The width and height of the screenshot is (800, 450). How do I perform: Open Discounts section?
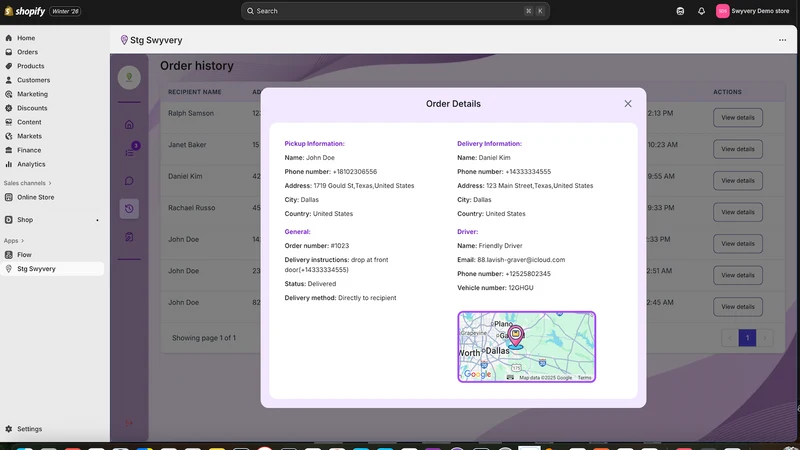[32, 108]
